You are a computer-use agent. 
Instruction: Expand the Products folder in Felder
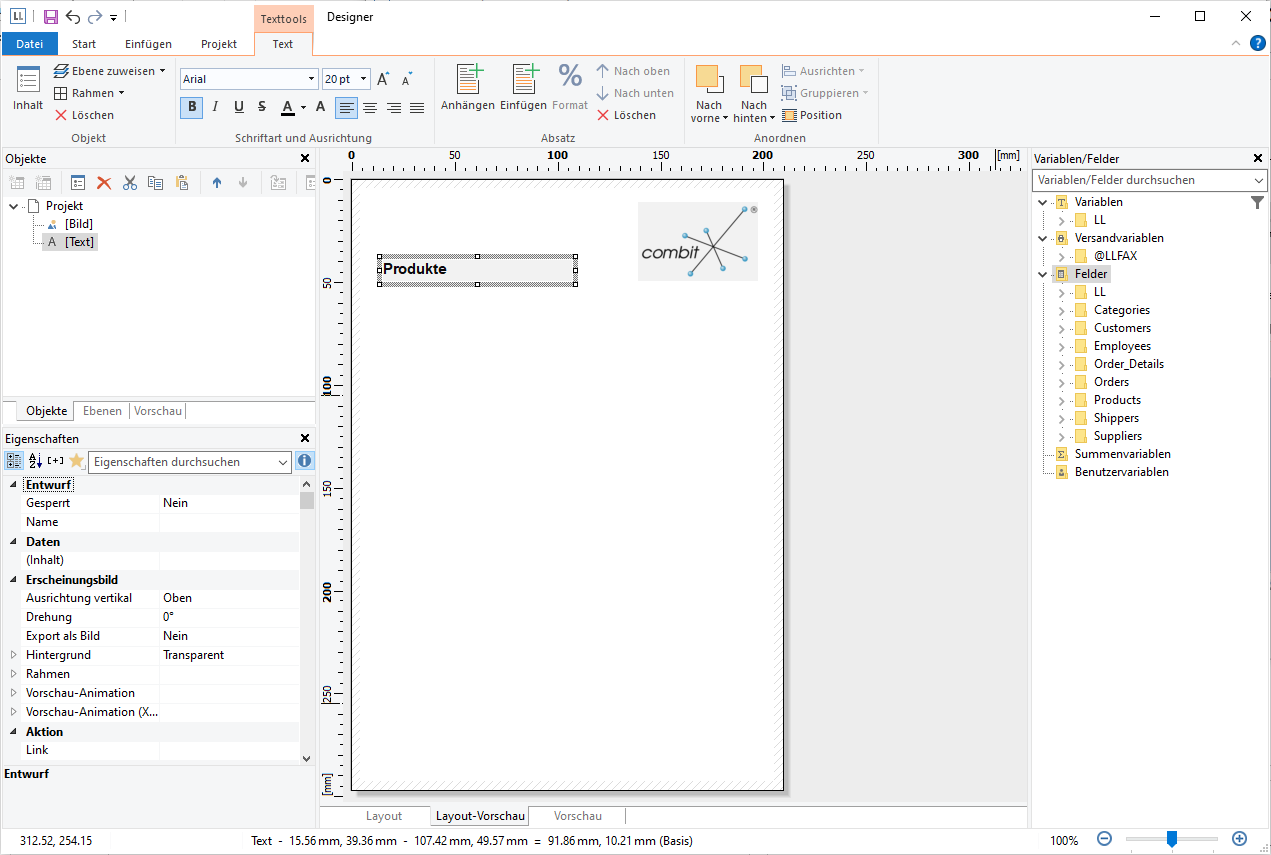coord(1061,400)
